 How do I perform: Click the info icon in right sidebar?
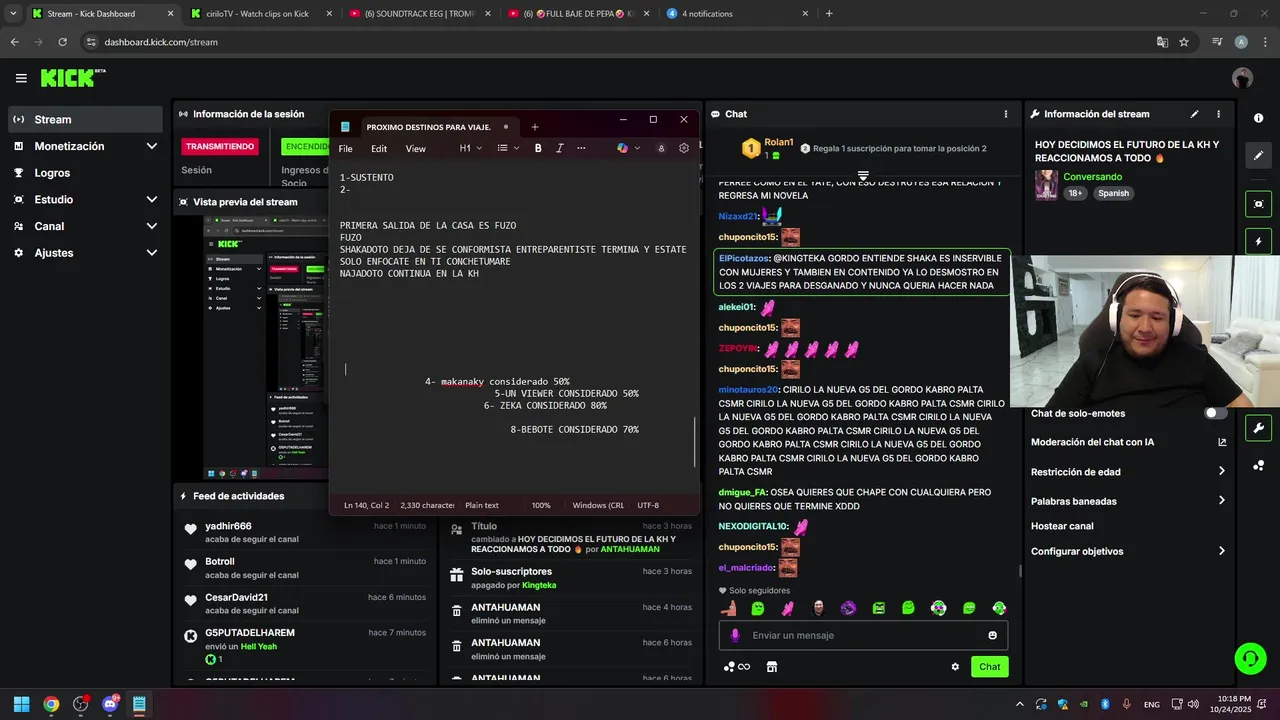1258,118
